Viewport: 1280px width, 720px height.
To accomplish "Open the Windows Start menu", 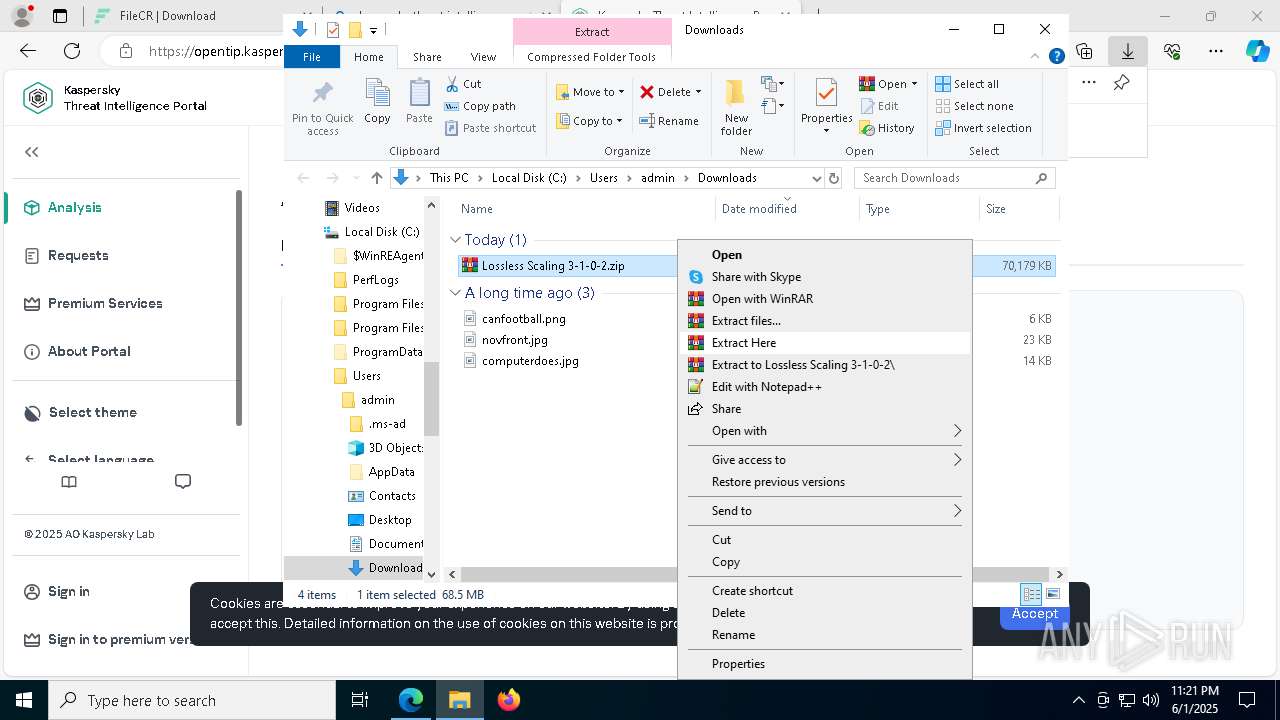I will (24, 700).
